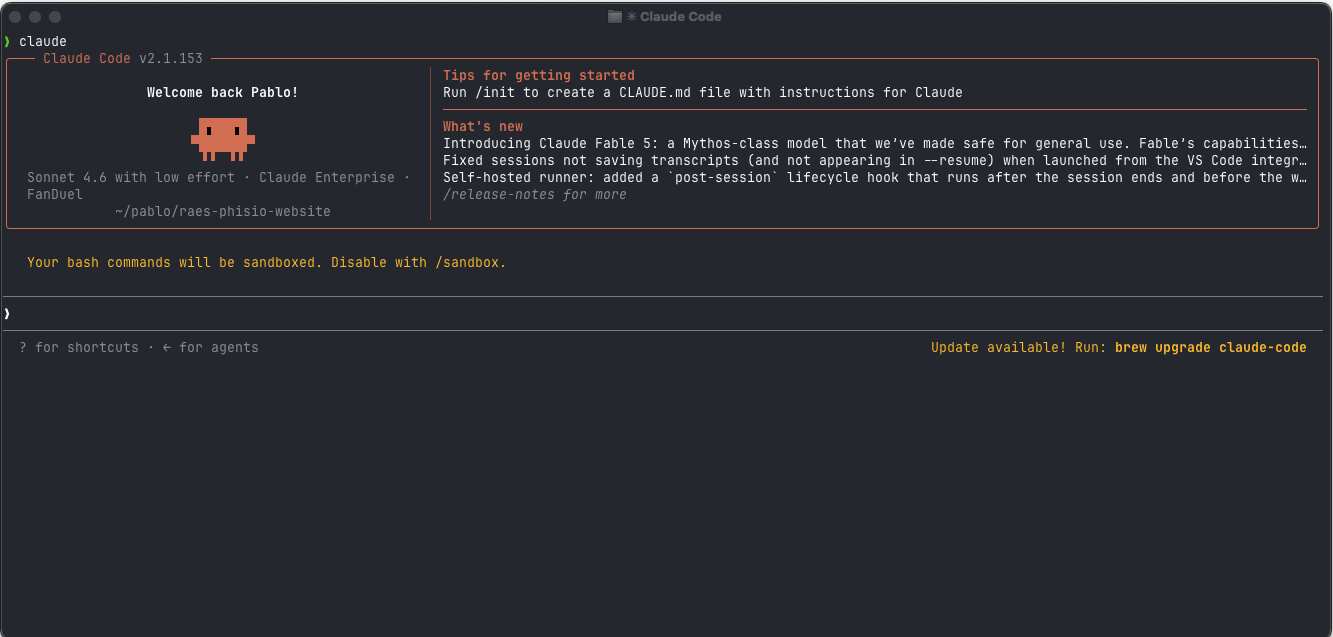
Task: Click the green shell prompt arrow
Action: 7,42
